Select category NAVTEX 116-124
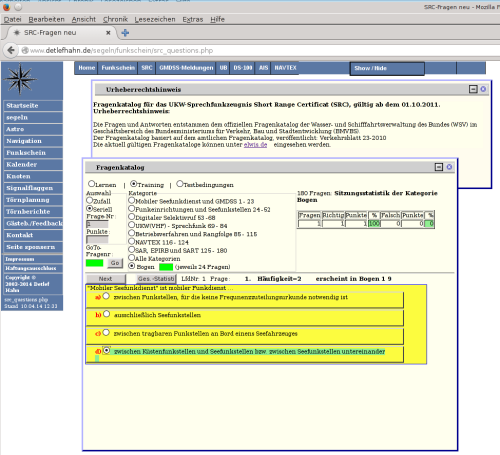Image resolution: width=500 pixels, height=455 pixels. click(132, 241)
